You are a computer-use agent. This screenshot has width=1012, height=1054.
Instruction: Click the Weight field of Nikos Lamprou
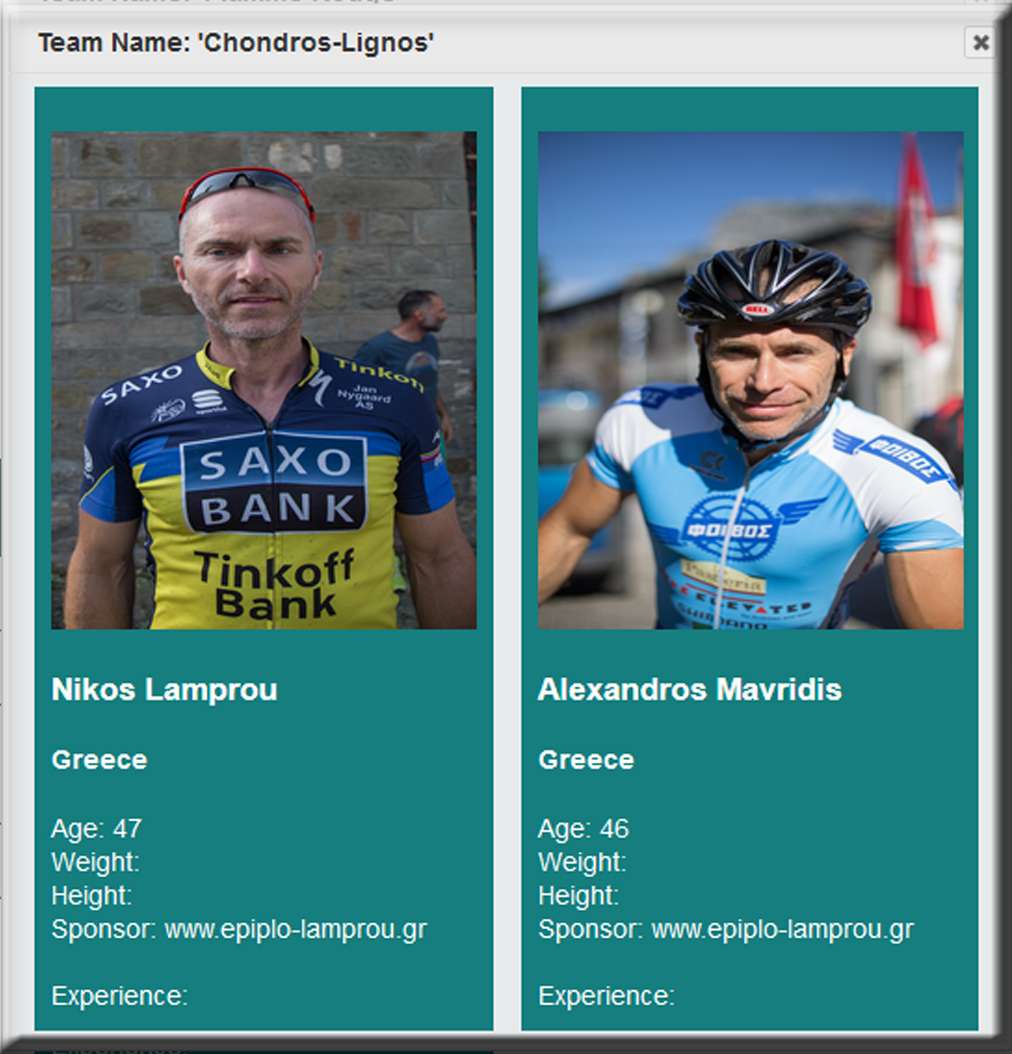(95, 862)
